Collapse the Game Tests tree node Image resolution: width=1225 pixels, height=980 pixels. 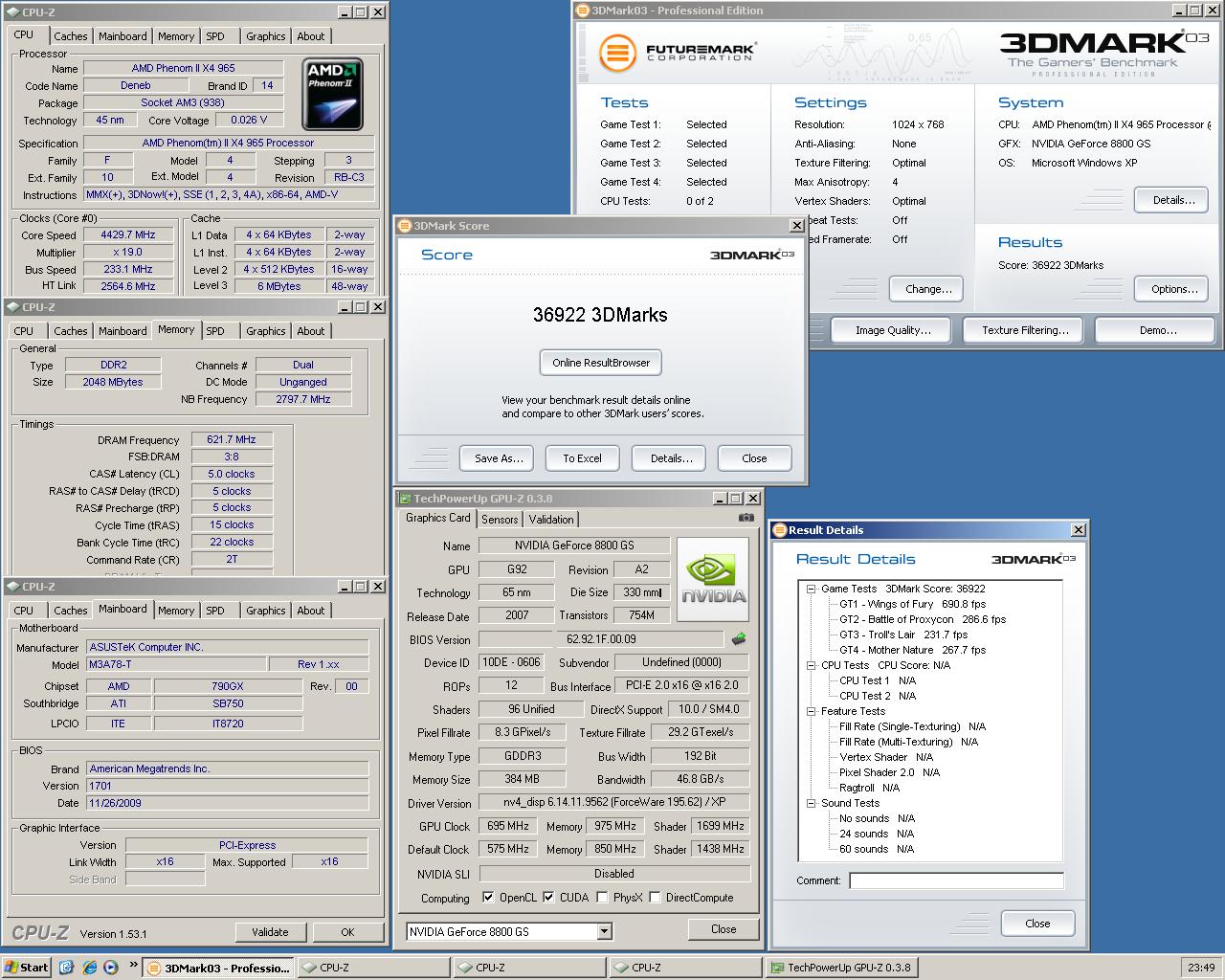pos(811,590)
